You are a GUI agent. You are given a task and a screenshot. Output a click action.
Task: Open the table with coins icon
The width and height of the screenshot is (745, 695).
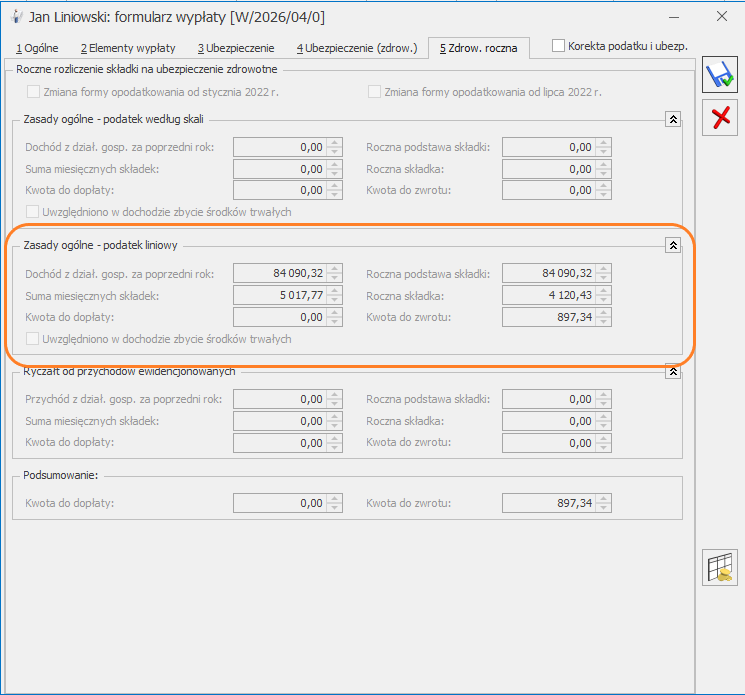[x=719, y=566]
